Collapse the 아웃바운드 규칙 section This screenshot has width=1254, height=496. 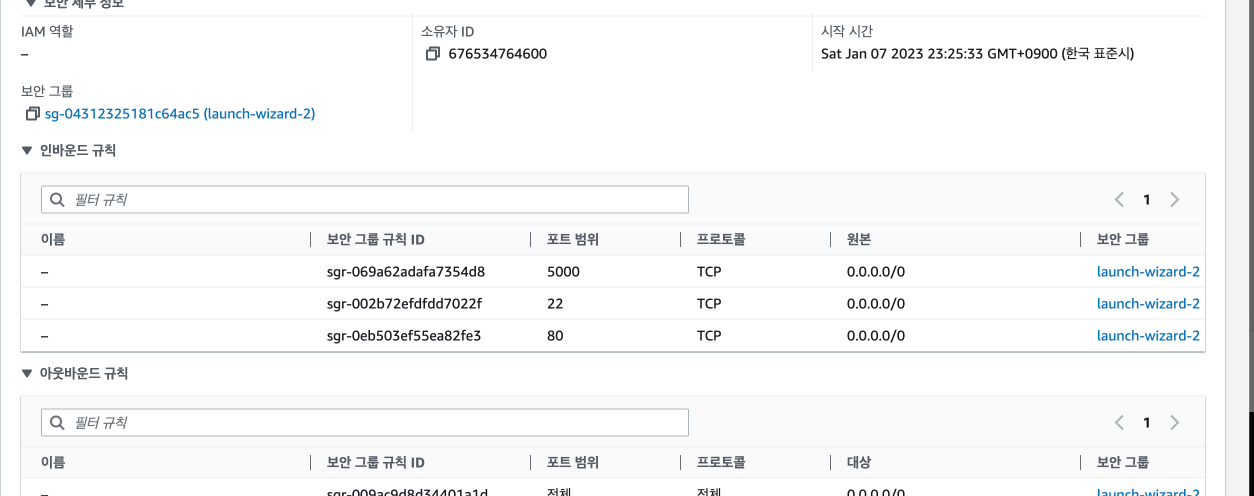[x=28, y=374]
